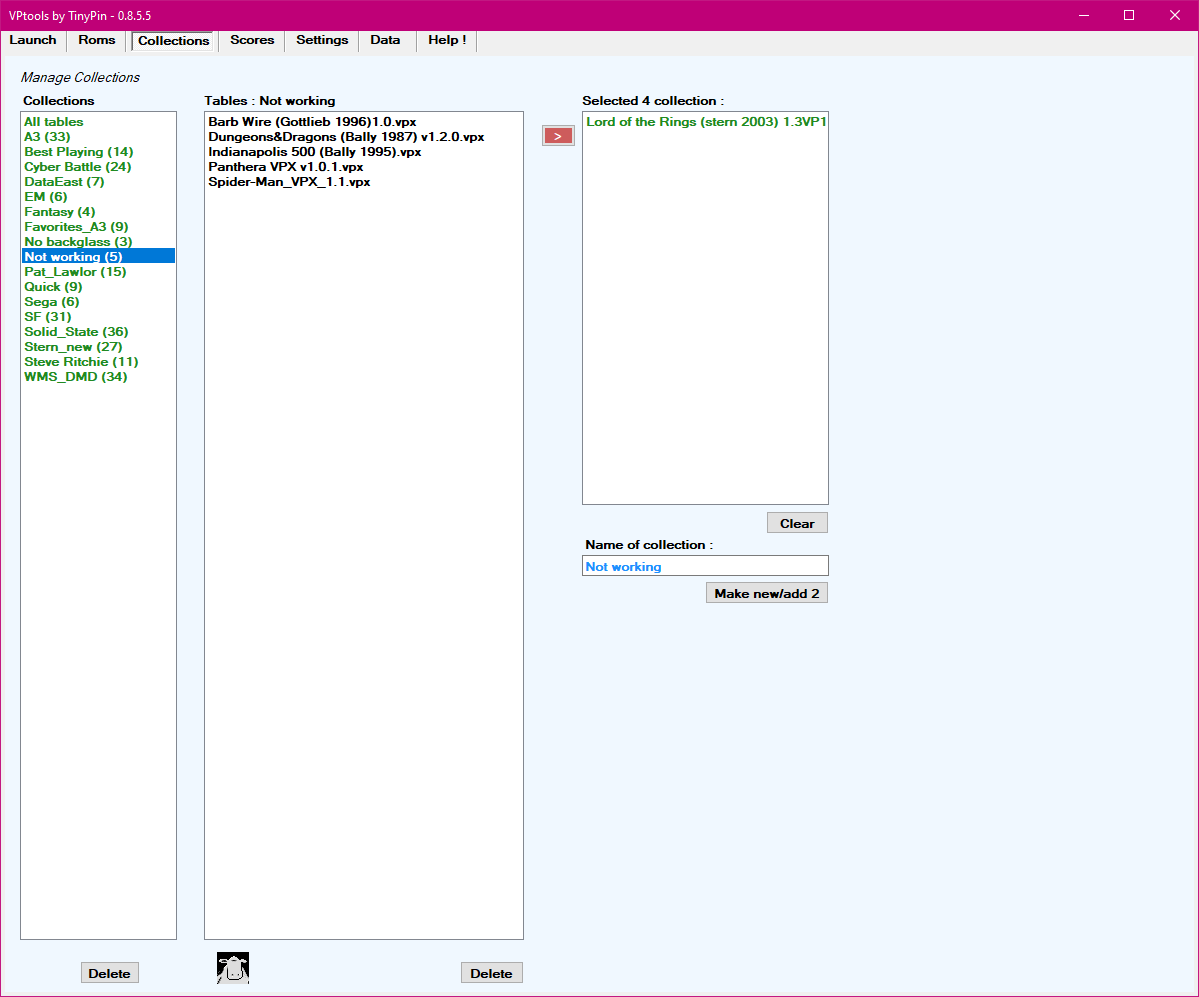Click the red arrow add button
The image size is (1199, 997).
click(x=558, y=136)
